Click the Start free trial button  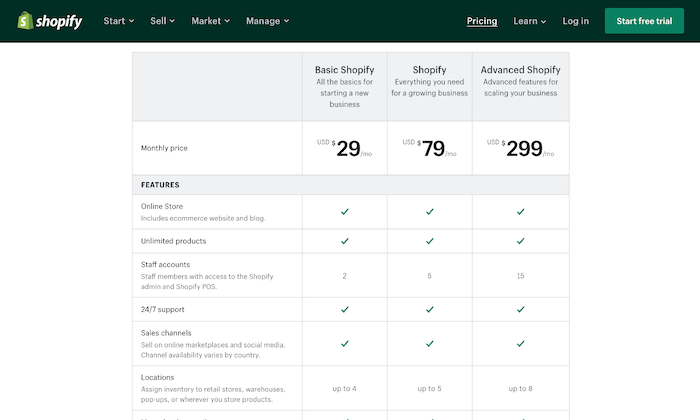tap(644, 21)
